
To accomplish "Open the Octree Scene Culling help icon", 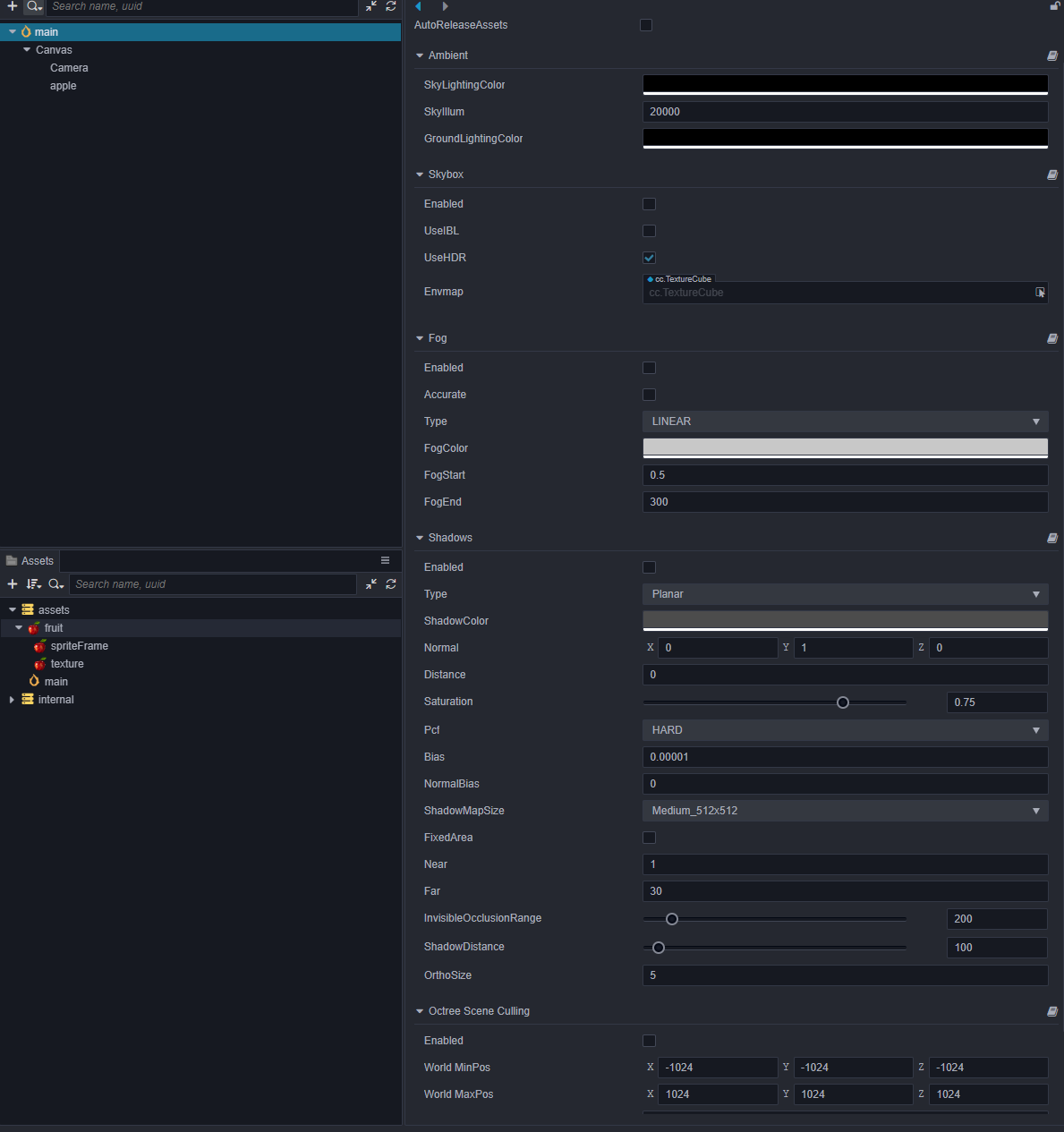I will coord(1052,1011).
